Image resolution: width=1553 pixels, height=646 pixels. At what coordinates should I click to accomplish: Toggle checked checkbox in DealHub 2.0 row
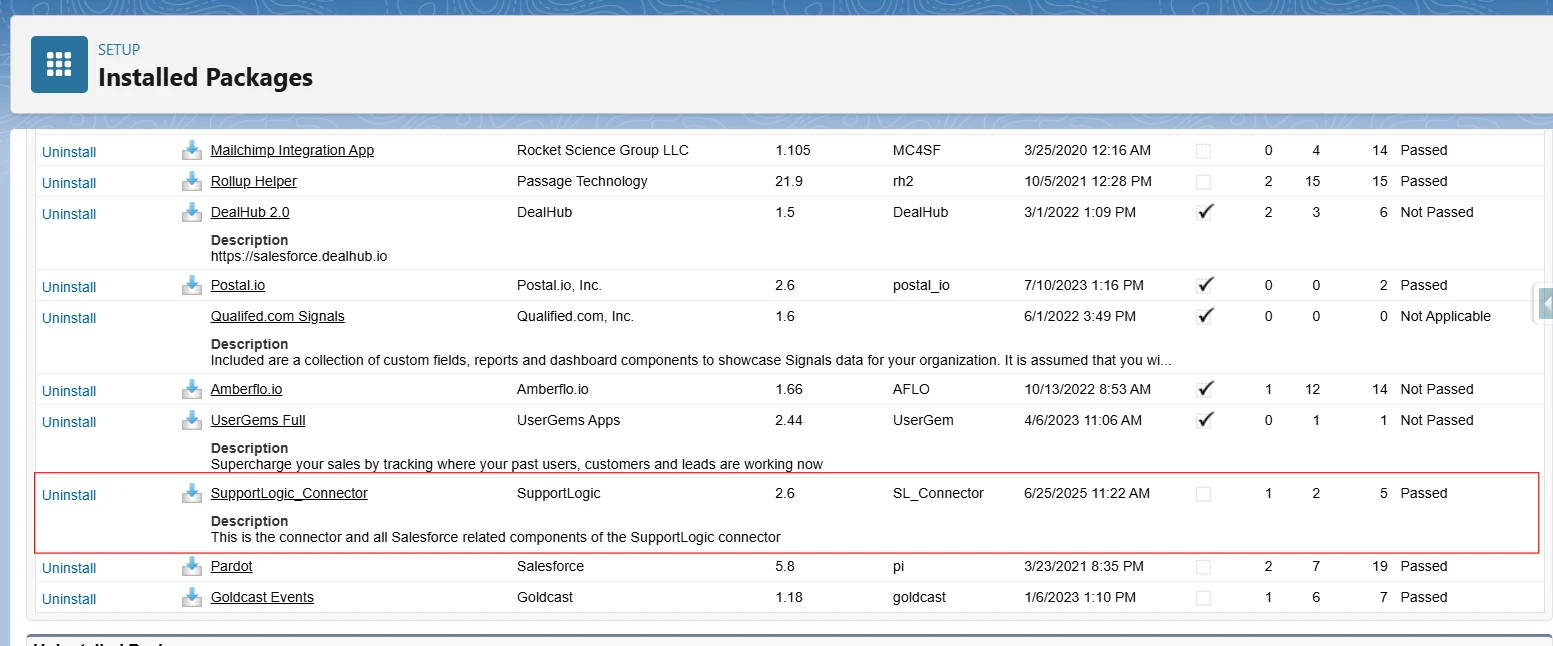1205,212
